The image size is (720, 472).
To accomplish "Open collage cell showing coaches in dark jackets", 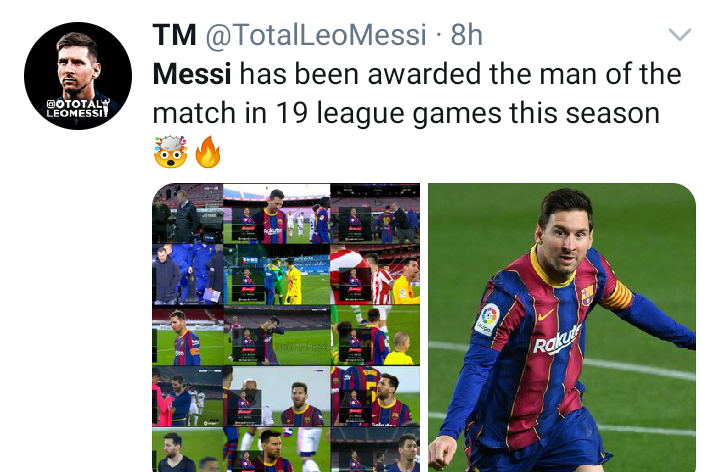I will (187, 214).
